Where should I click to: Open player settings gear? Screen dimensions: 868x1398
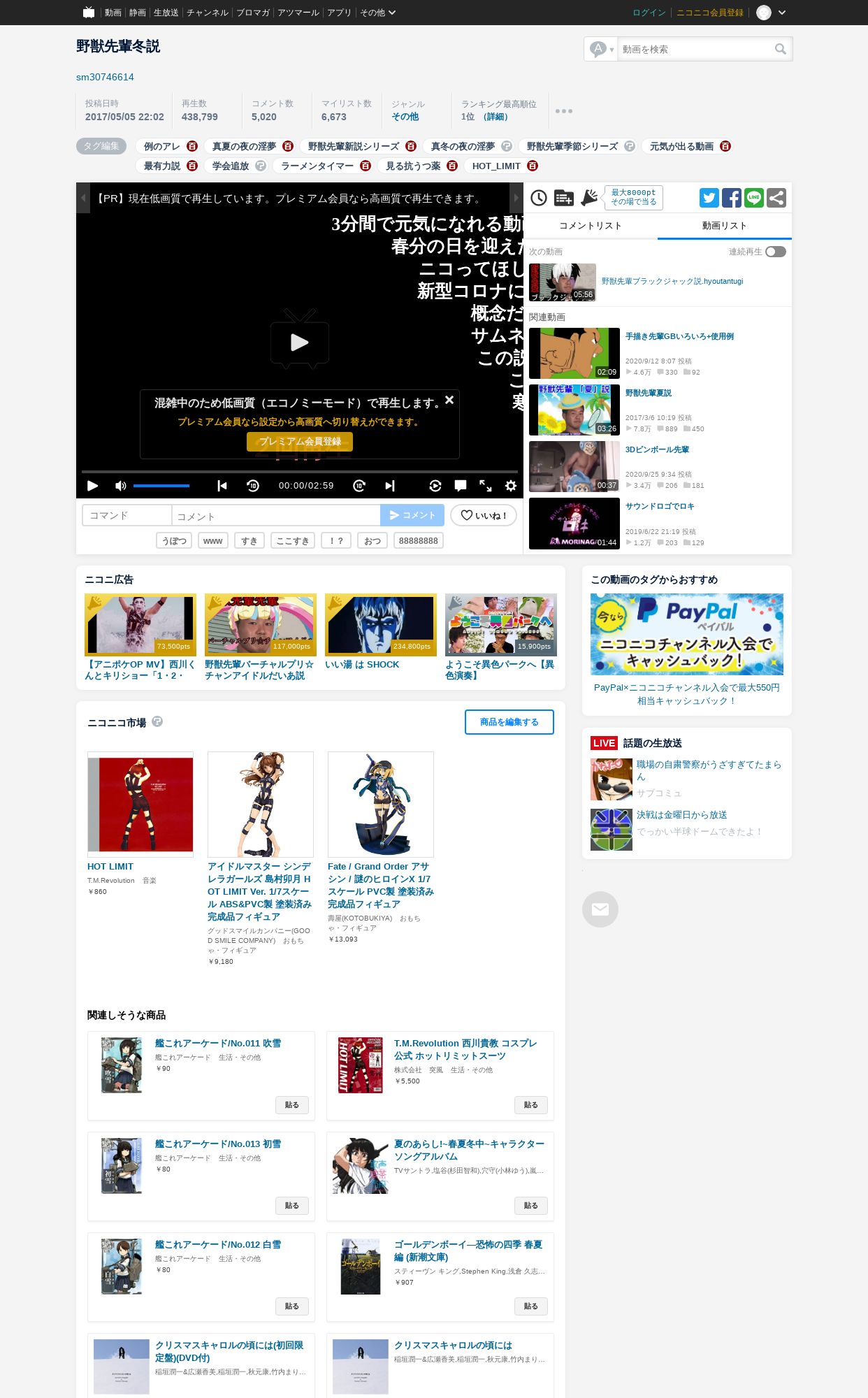point(511,486)
